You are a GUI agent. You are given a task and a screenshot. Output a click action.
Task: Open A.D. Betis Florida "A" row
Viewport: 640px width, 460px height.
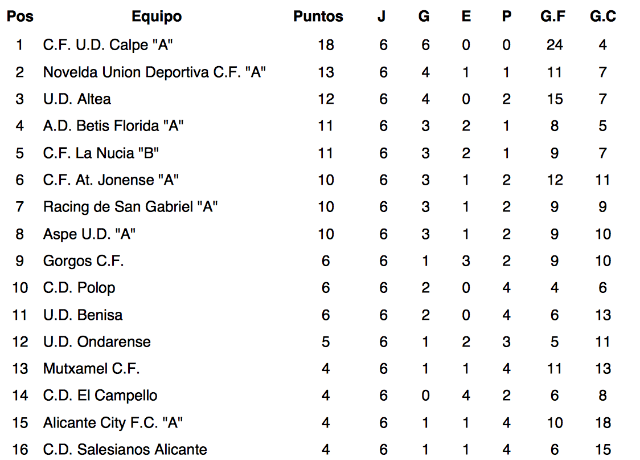114,126
